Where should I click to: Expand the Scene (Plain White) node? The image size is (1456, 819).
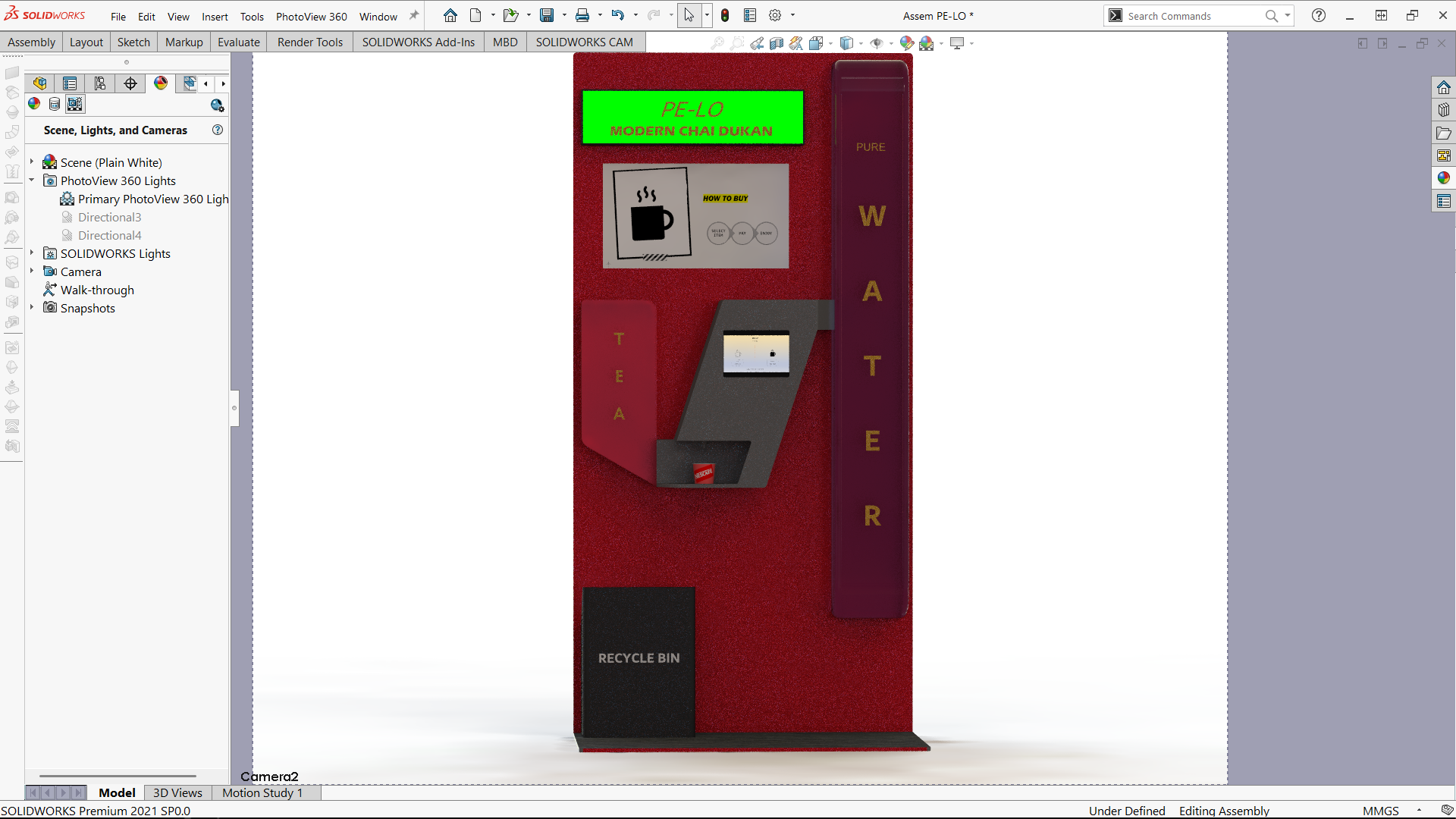(32, 162)
